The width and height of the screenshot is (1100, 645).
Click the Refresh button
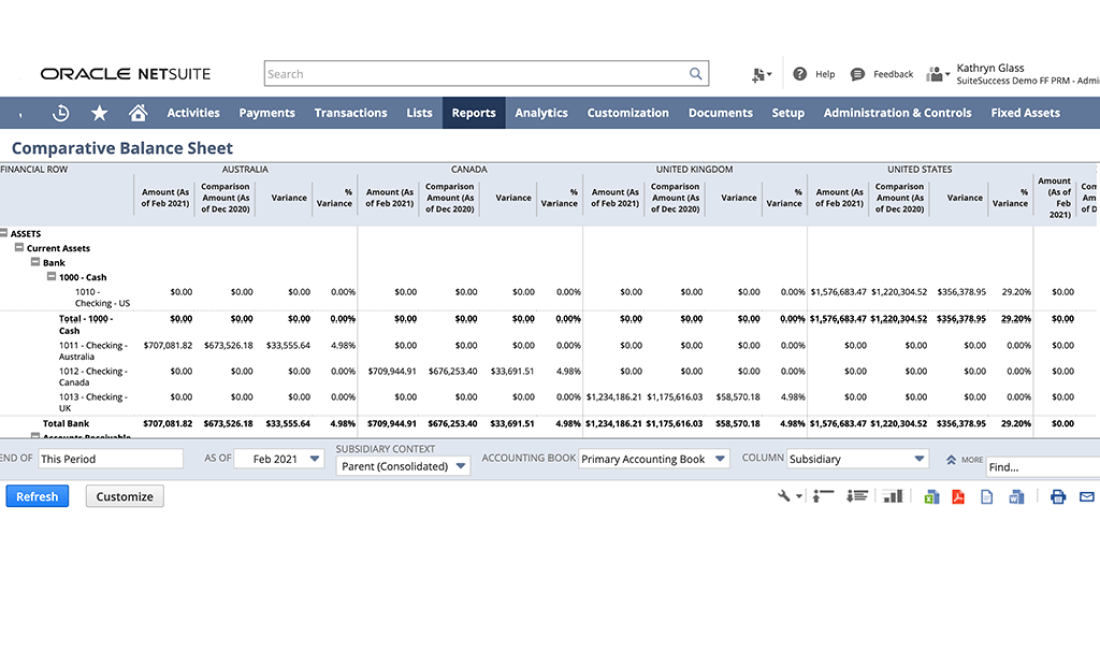pyautogui.click(x=37, y=496)
